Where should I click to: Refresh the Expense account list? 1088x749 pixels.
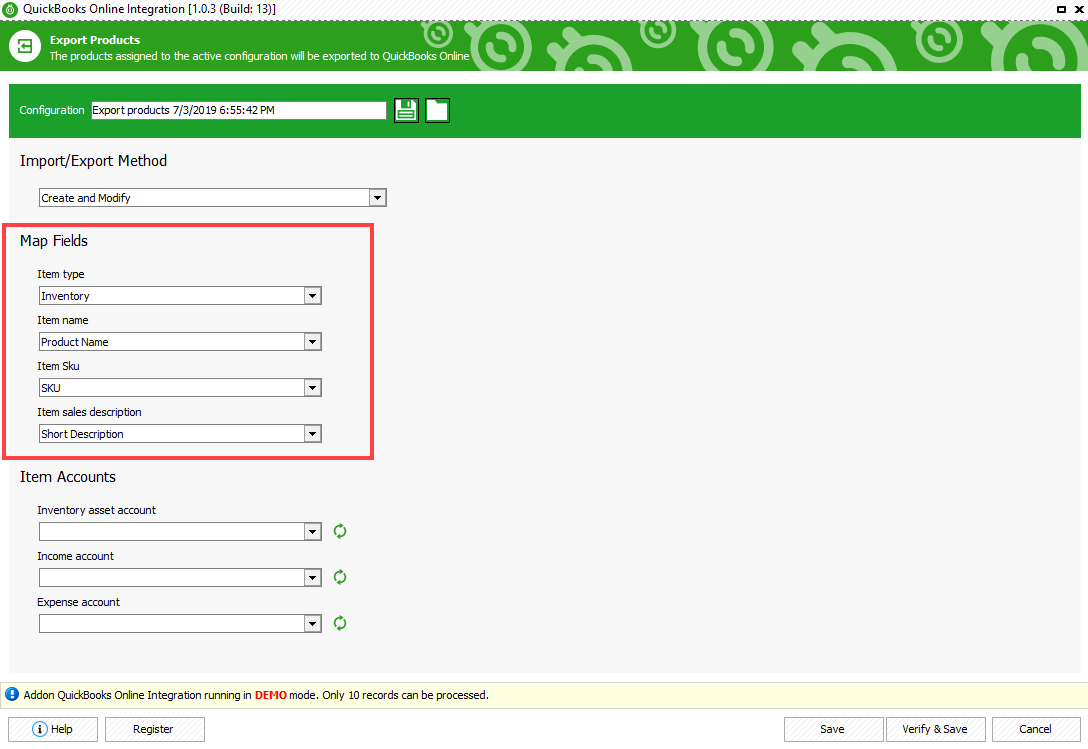[x=340, y=623]
